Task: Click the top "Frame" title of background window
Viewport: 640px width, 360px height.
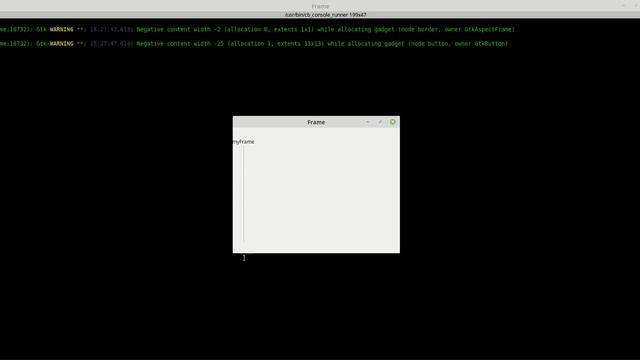Action: (320, 6)
